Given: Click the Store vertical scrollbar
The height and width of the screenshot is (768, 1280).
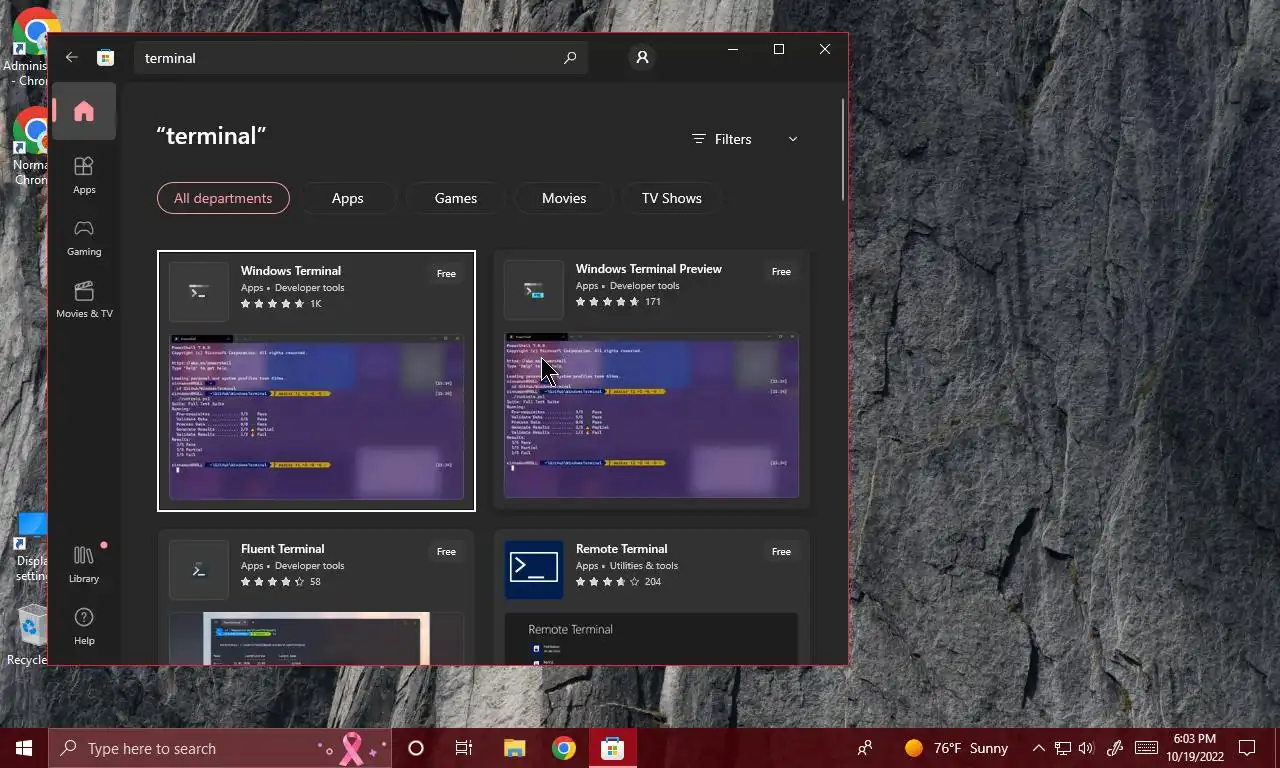Looking at the screenshot, I should click(x=843, y=148).
